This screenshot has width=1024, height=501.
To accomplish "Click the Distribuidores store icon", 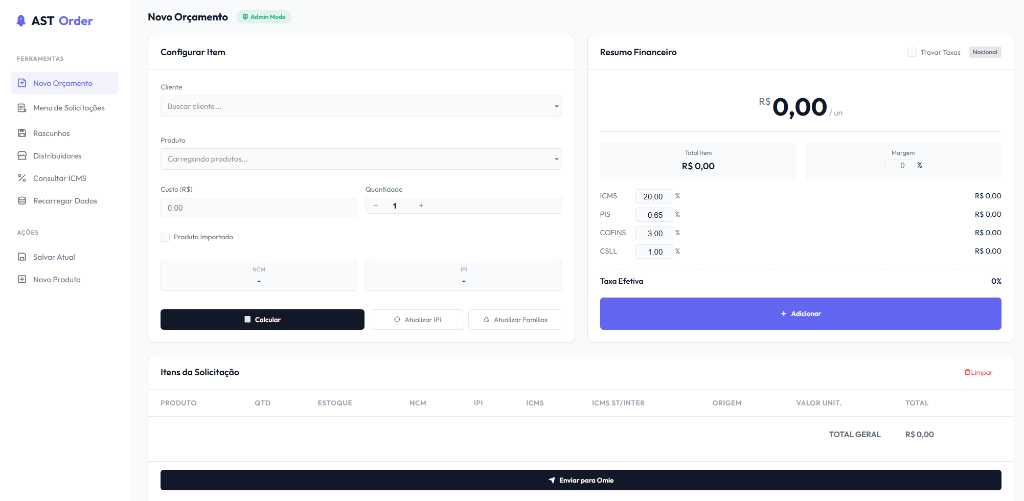I will [x=22, y=156].
